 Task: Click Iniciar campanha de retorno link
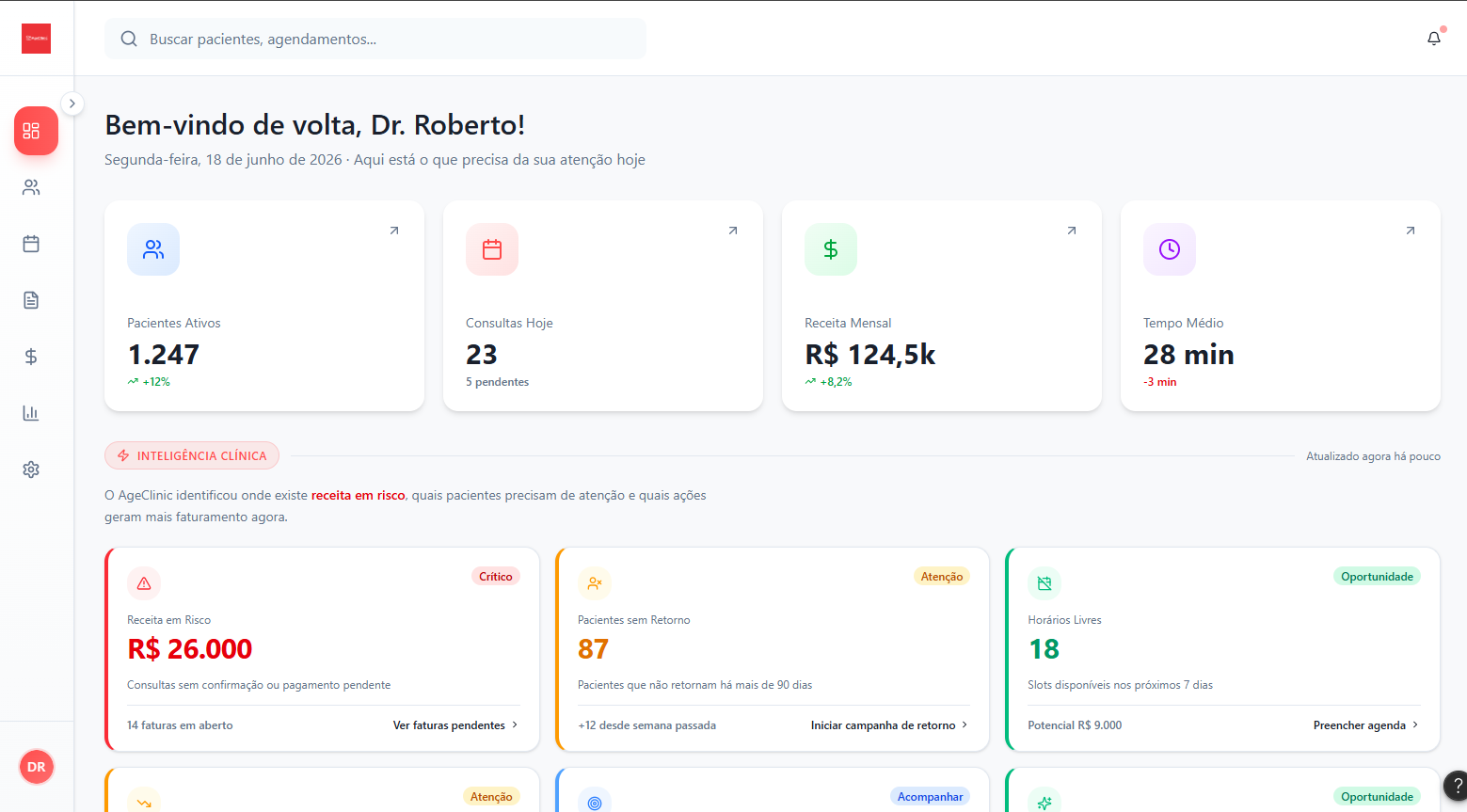coord(889,725)
